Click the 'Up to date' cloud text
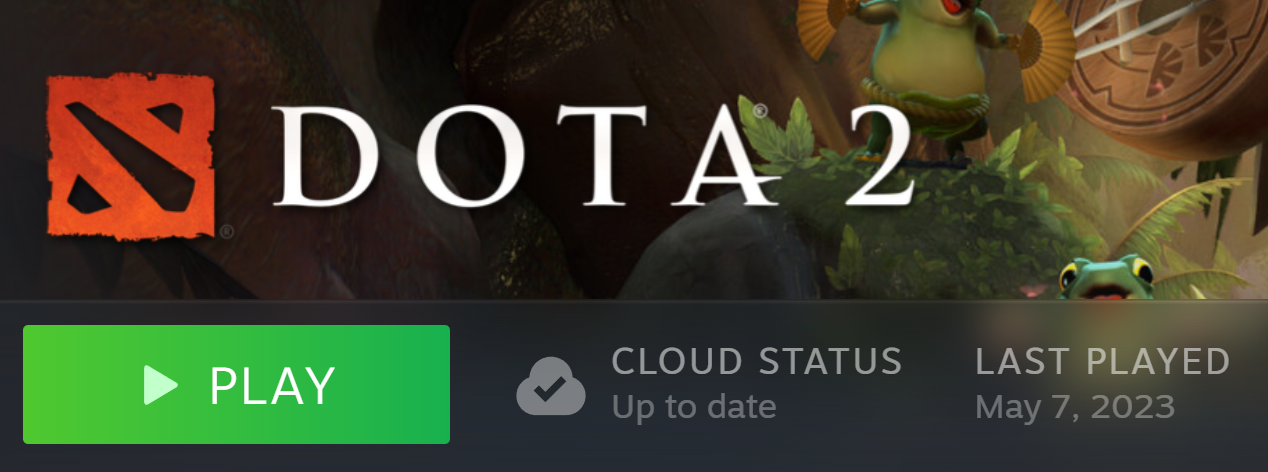1268x472 pixels. pos(694,407)
